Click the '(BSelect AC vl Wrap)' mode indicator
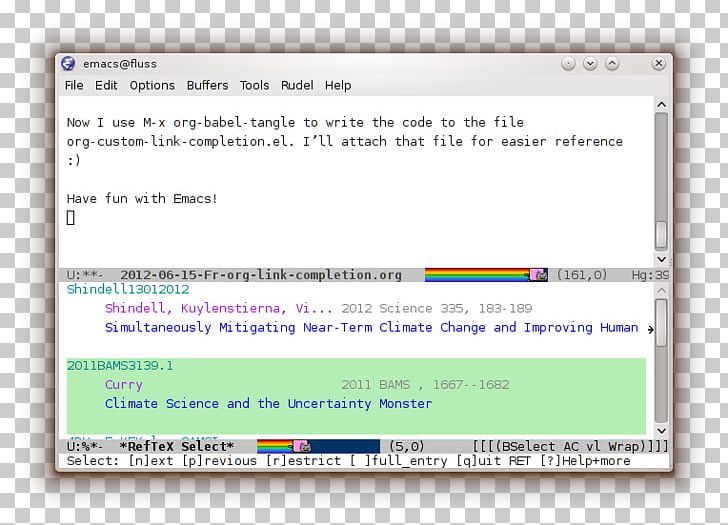 [571, 447]
